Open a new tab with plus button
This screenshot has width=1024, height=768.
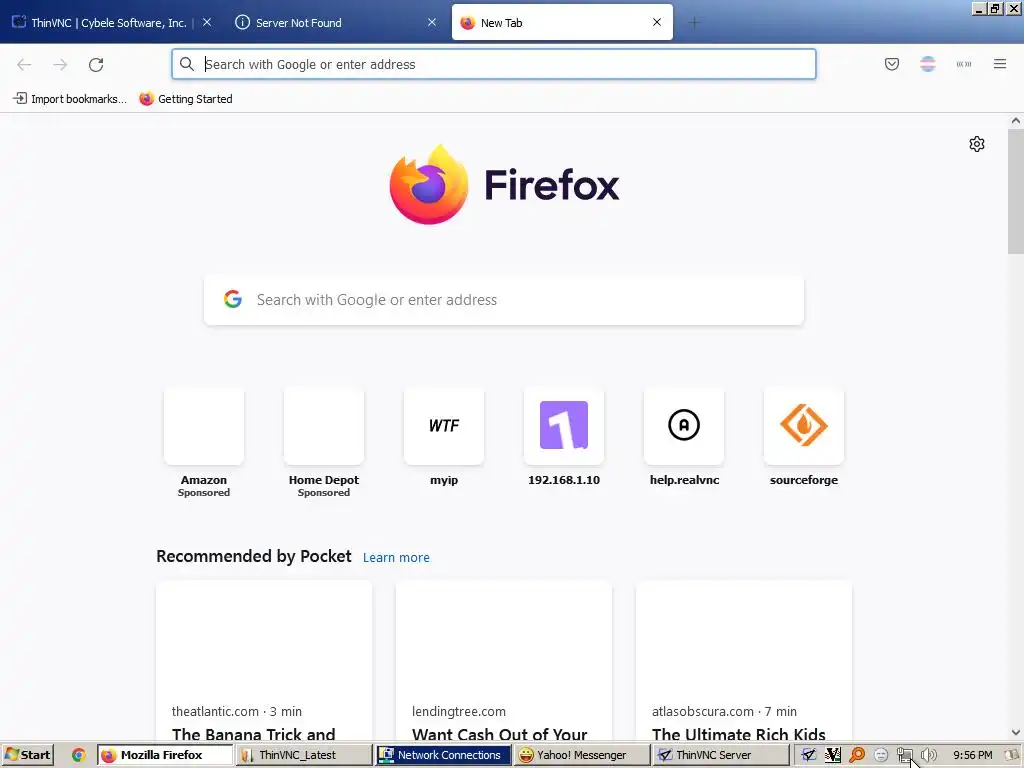click(694, 23)
